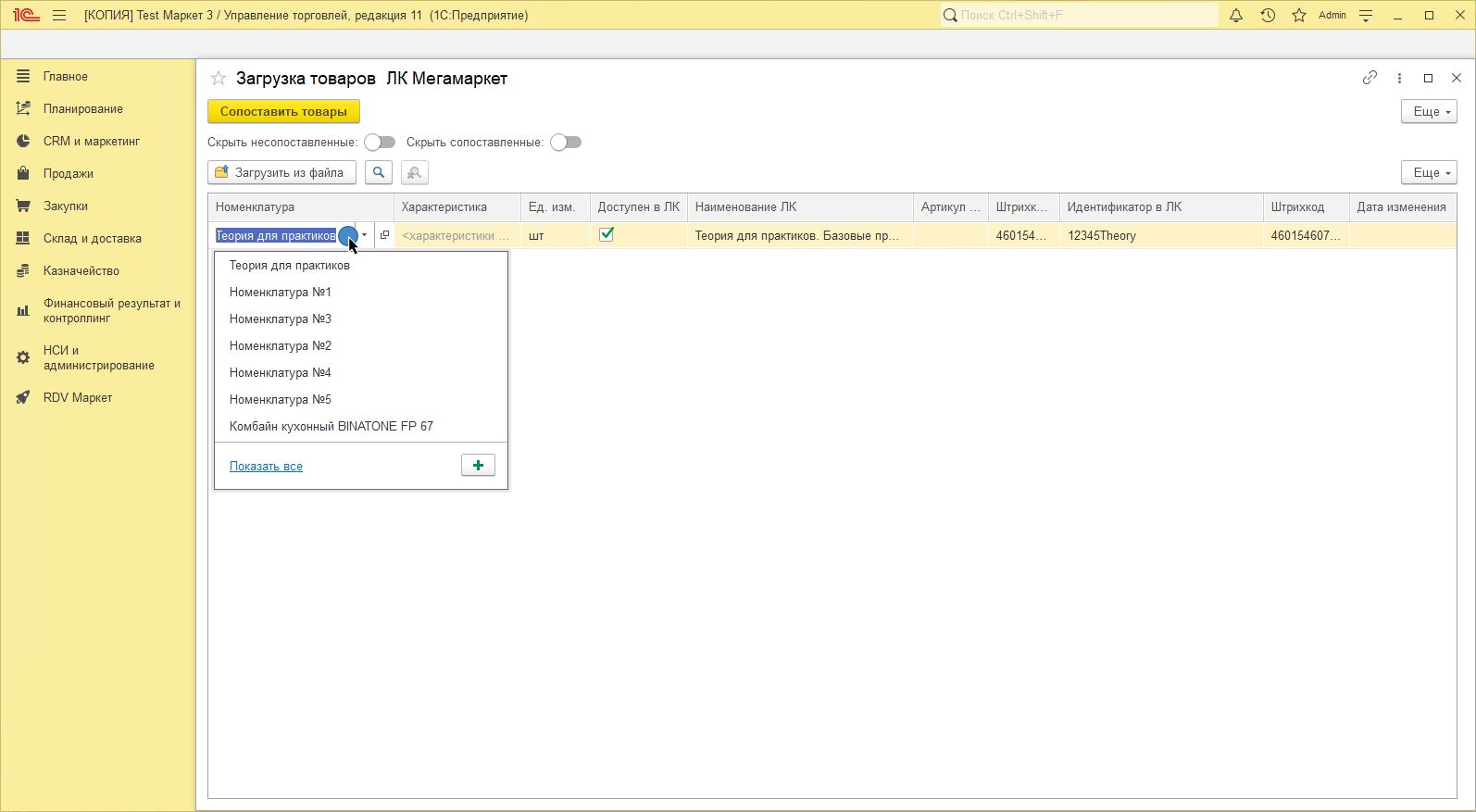Click the Номенклатура input field in row
The height and width of the screenshot is (812, 1476).
(x=282, y=235)
